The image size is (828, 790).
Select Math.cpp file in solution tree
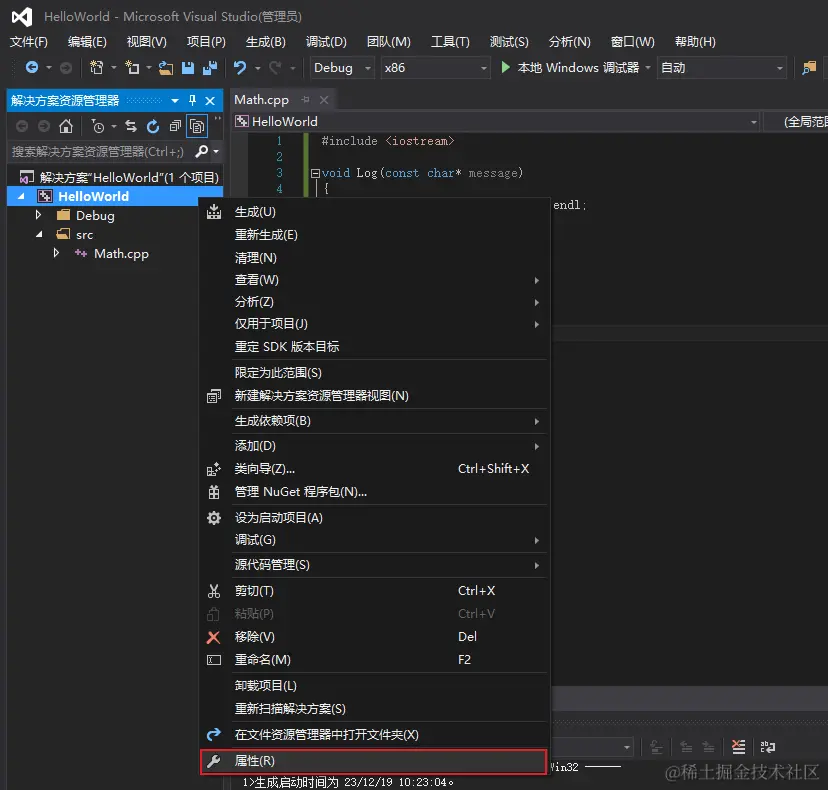(x=121, y=253)
